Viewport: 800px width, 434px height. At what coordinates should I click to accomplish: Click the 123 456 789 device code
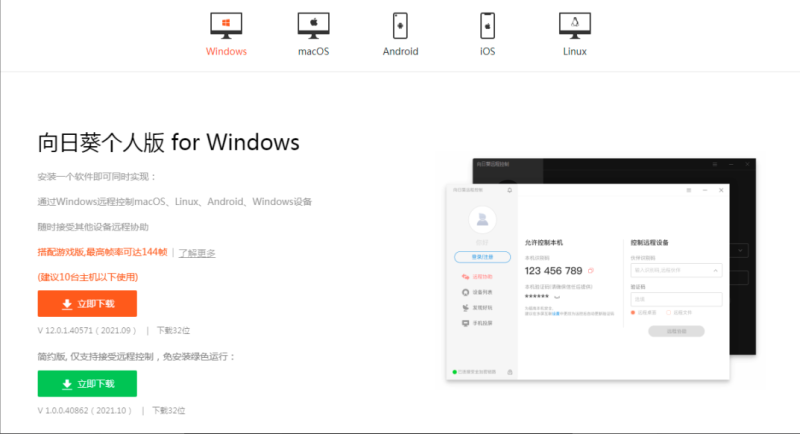click(554, 271)
